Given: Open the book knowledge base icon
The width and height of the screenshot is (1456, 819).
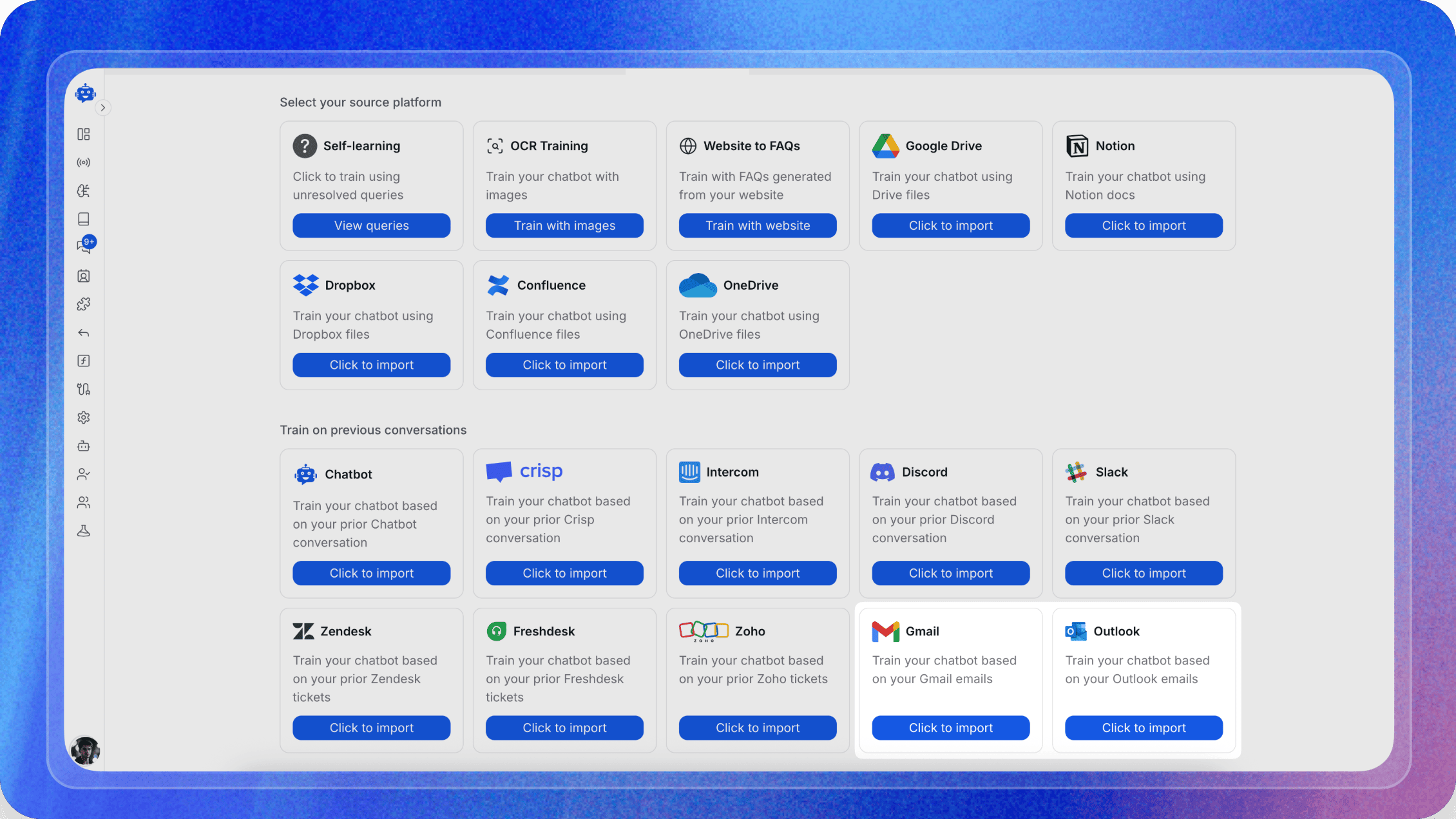Looking at the screenshot, I should click(84, 219).
